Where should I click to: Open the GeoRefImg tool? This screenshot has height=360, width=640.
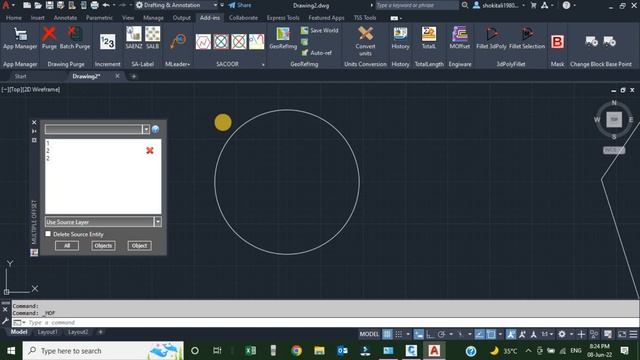click(283, 38)
